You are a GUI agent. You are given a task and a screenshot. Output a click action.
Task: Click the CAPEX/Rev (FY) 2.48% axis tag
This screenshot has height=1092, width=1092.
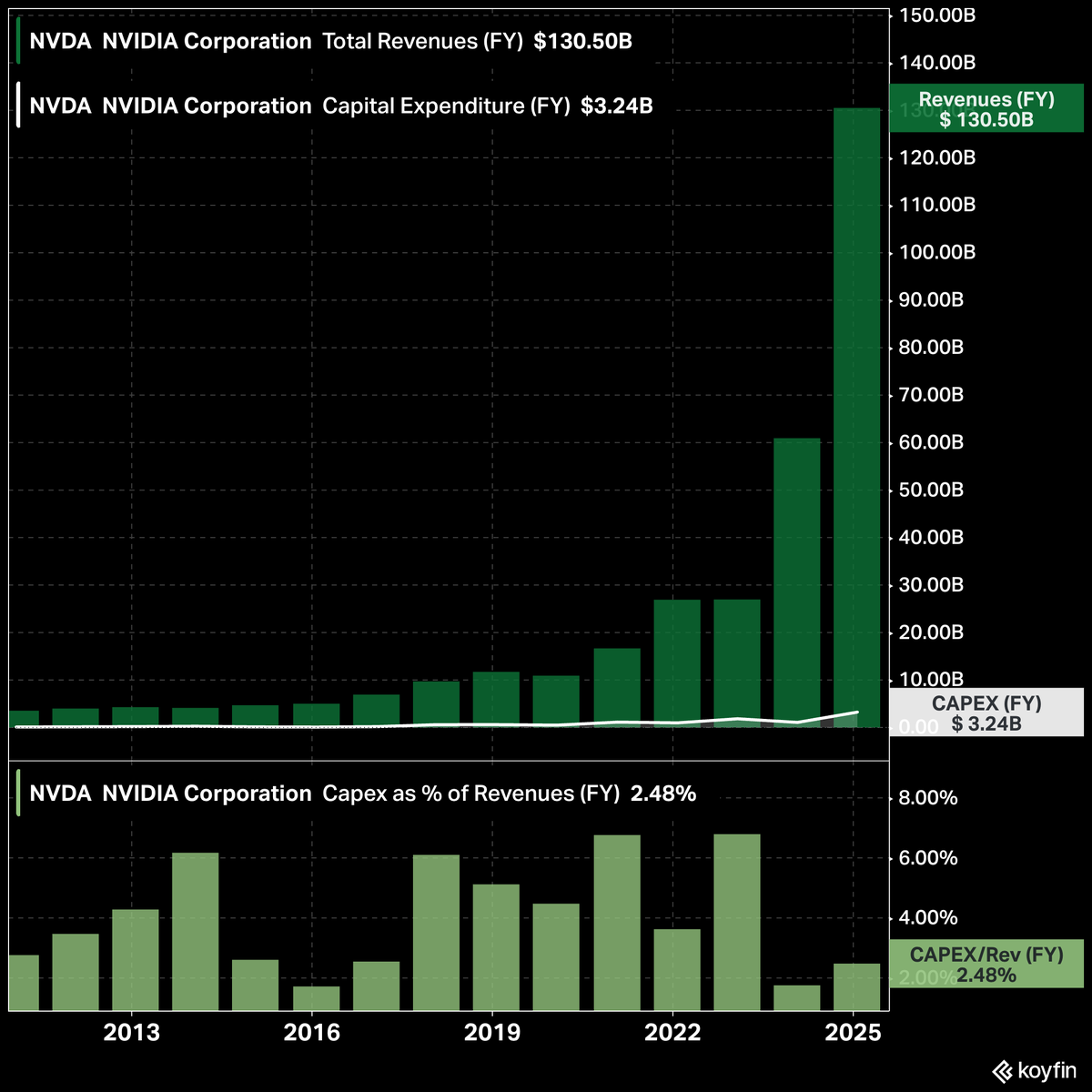[986, 965]
